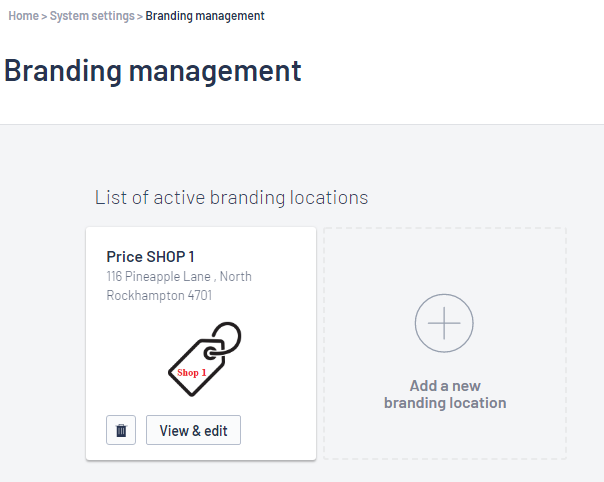The width and height of the screenshot is (604, 482).
Task: Click the red Shop 1 logo text
Action: [192, 373]
